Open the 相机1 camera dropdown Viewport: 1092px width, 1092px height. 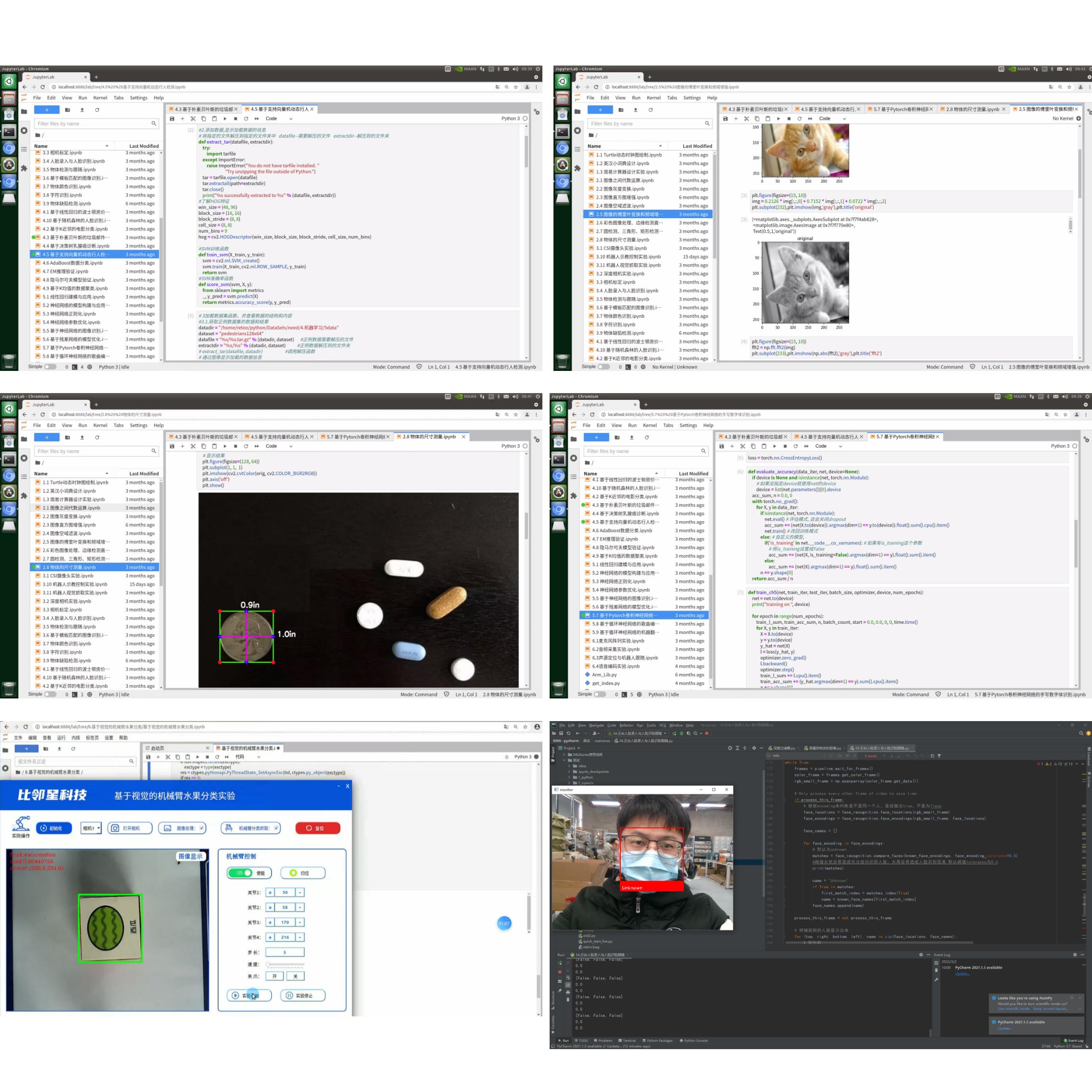(91, 828)
